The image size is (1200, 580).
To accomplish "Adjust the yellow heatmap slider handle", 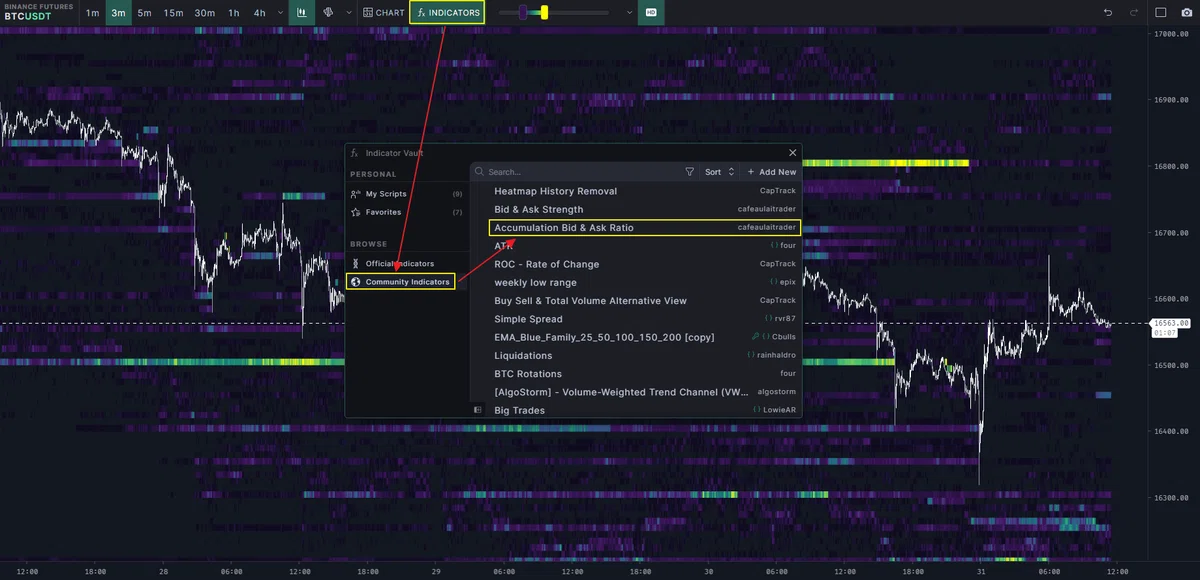I will (544, 13).
